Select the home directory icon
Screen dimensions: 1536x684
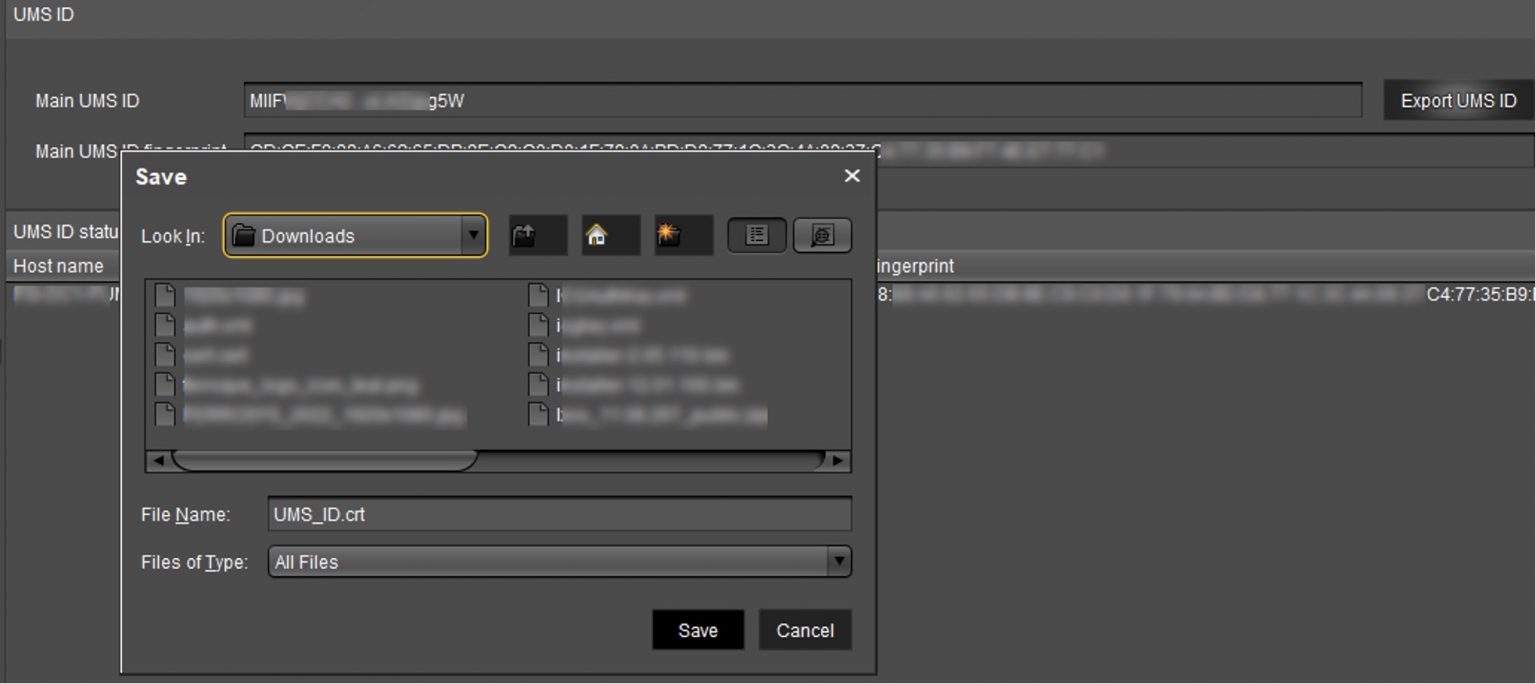610,234
